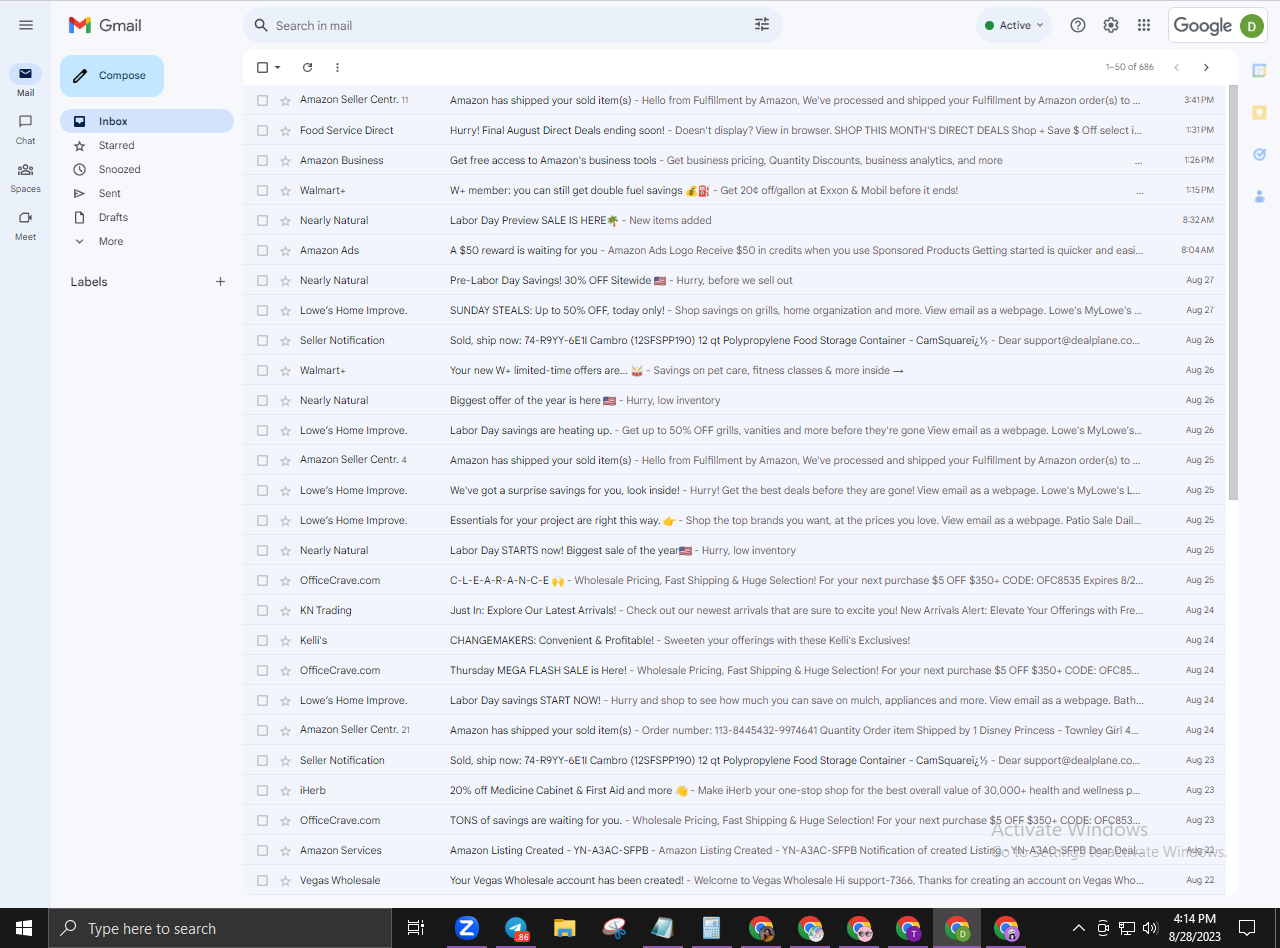Open the Snoozed folder
1280x948 pixels.
tap(147, 169)
